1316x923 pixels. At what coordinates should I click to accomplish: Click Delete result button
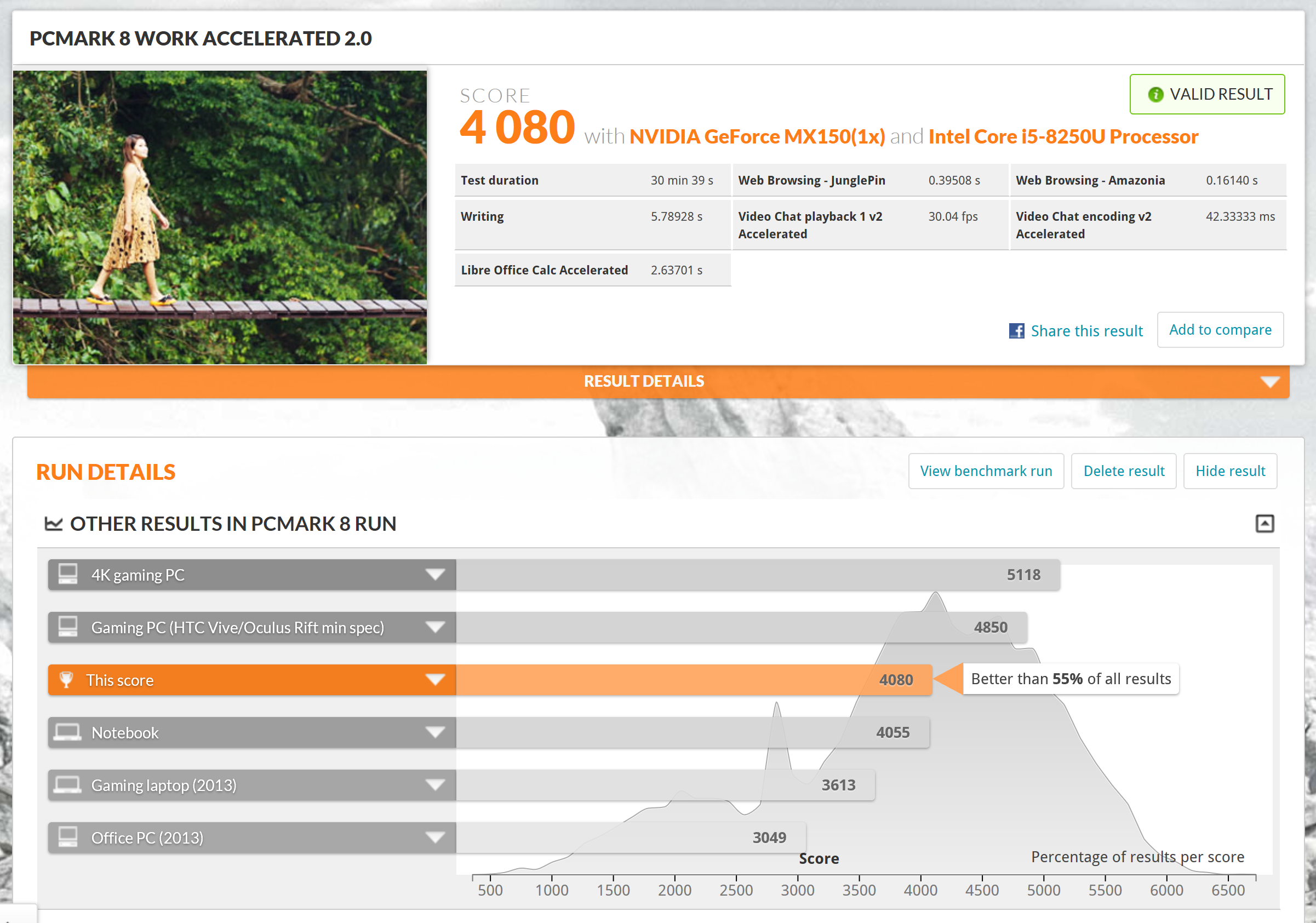click(x=1123, y=471)
